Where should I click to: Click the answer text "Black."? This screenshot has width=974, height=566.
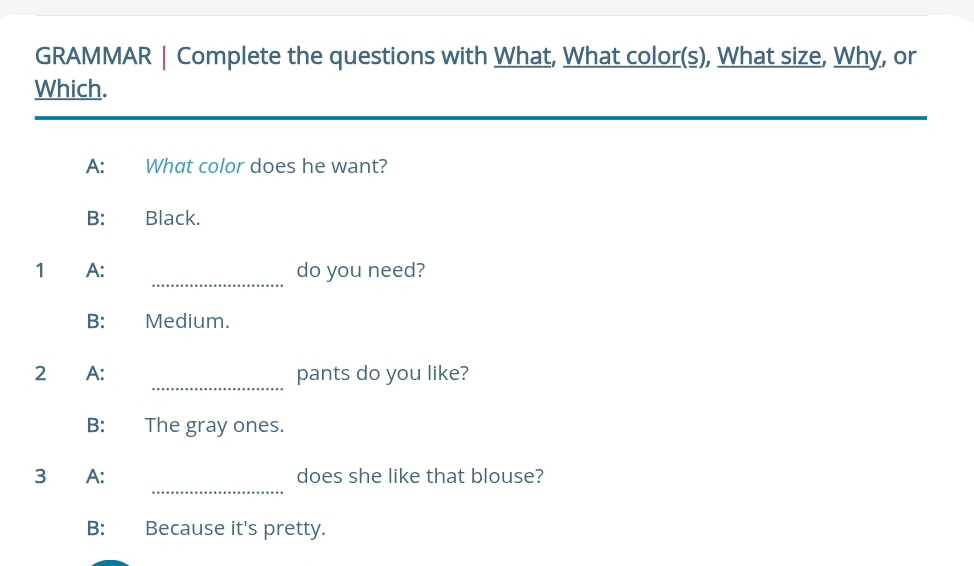tap(172, 218)
